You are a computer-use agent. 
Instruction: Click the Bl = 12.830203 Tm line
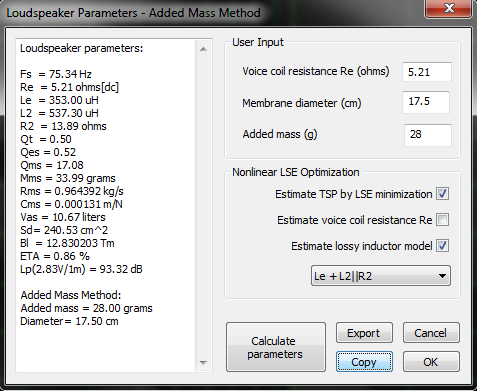tap(67, 243)
